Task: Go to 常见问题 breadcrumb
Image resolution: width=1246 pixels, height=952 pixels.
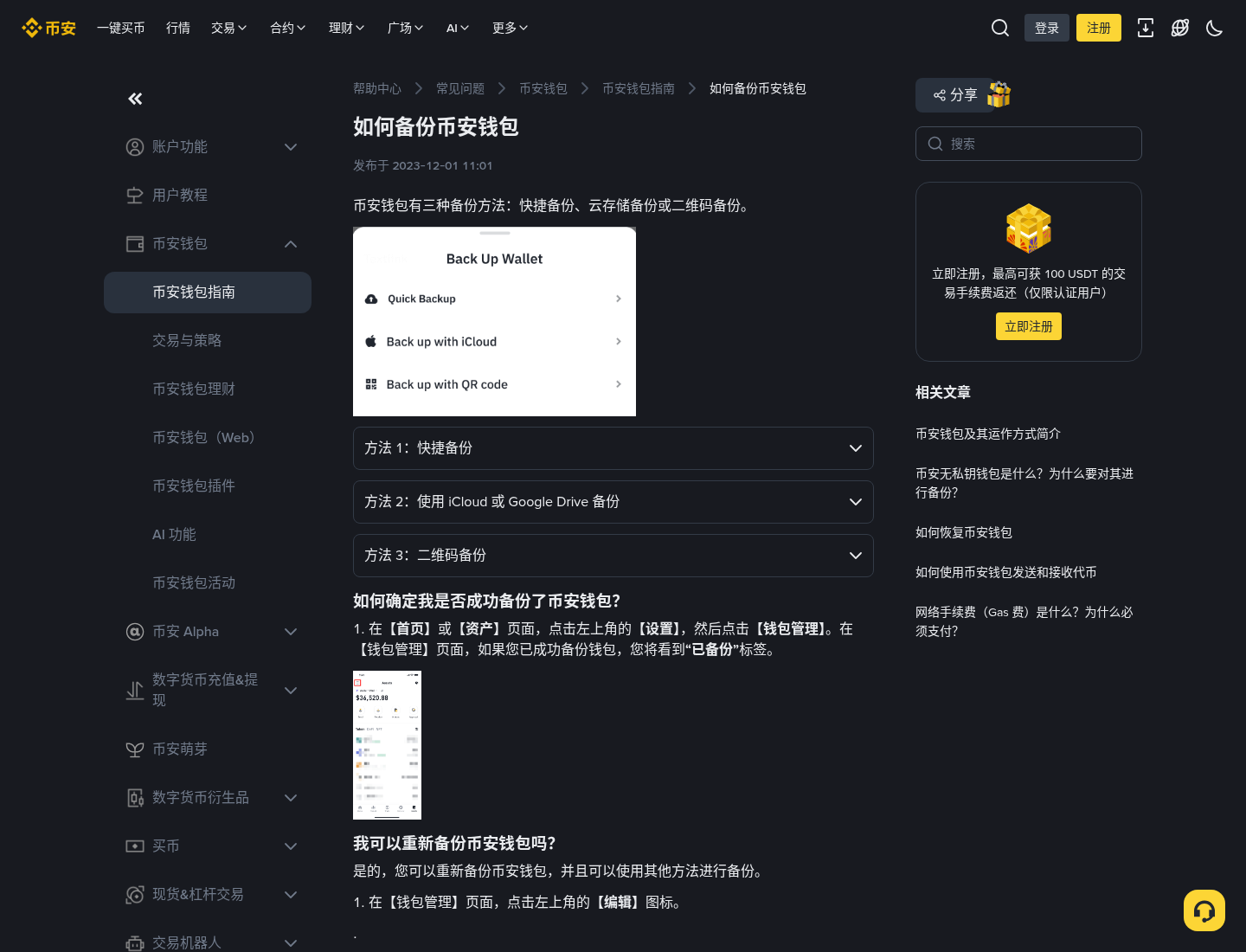Action: (460, 88)
